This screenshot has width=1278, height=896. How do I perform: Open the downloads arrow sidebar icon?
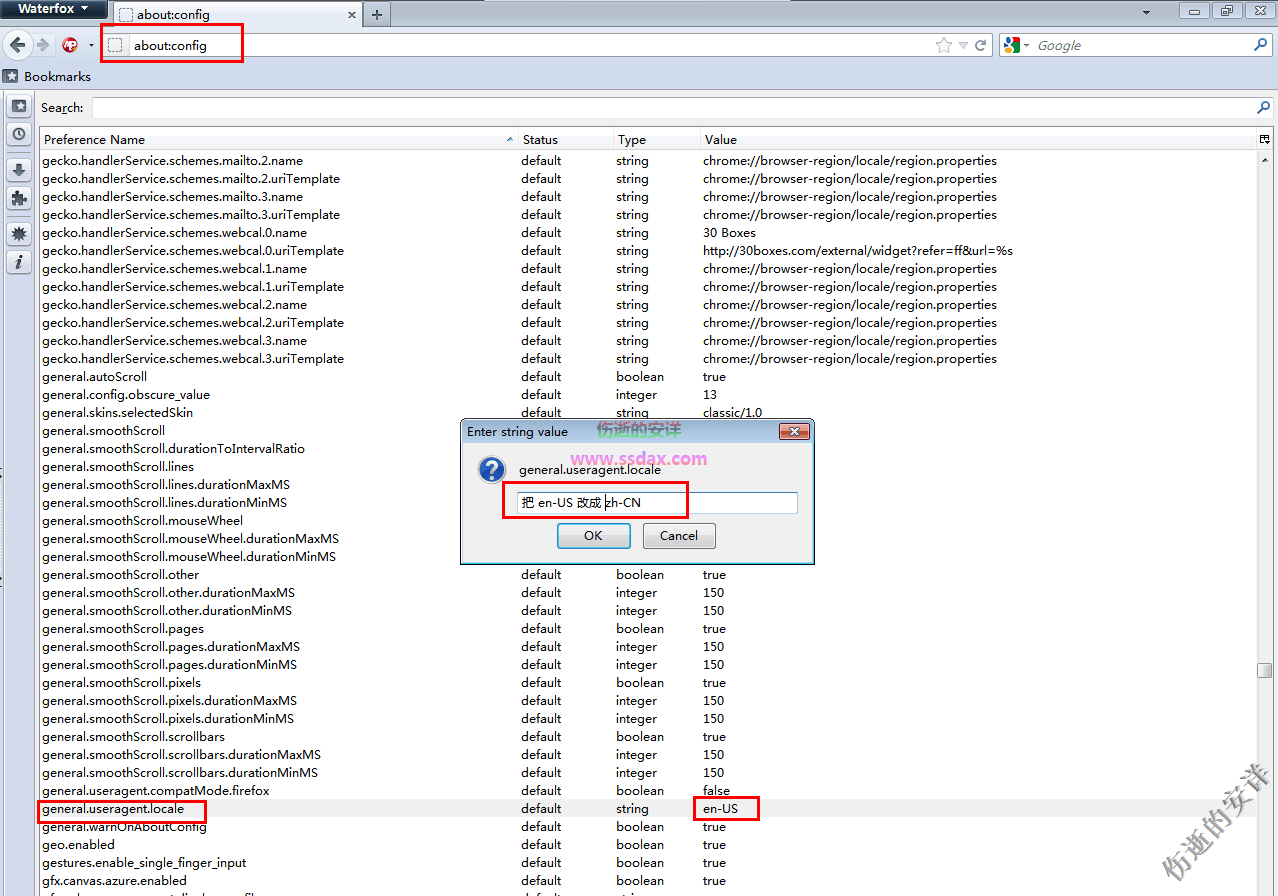tap(19, 170)
